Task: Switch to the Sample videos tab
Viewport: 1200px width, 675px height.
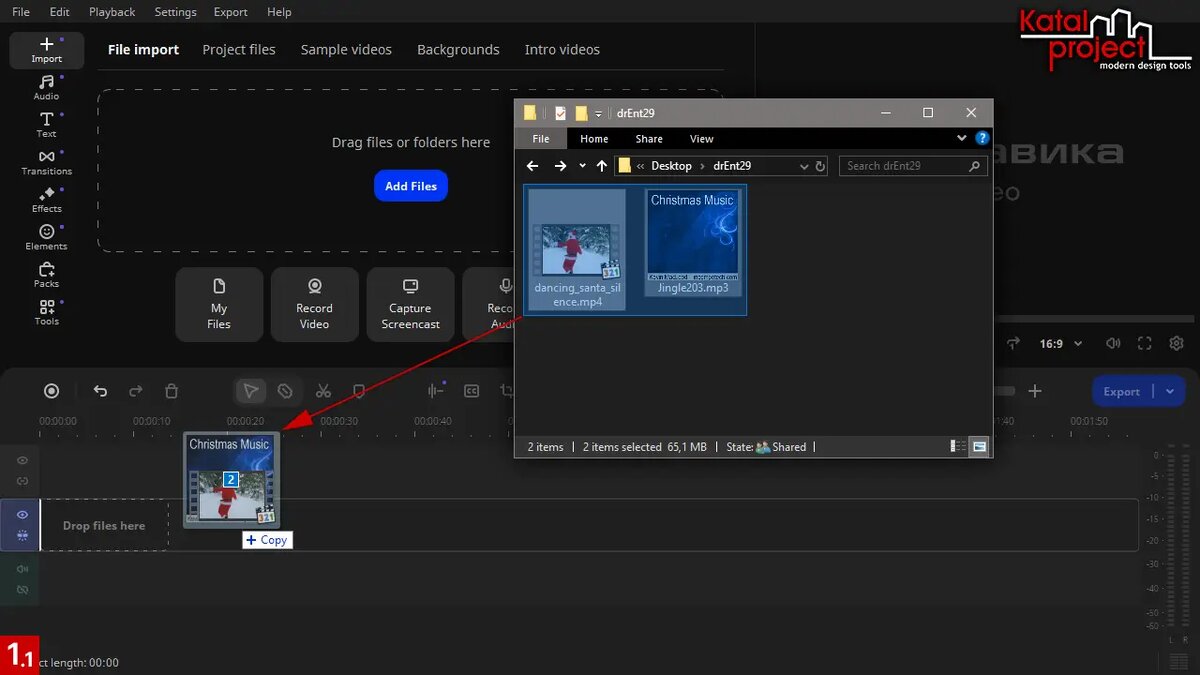Action: pos(346,49)
